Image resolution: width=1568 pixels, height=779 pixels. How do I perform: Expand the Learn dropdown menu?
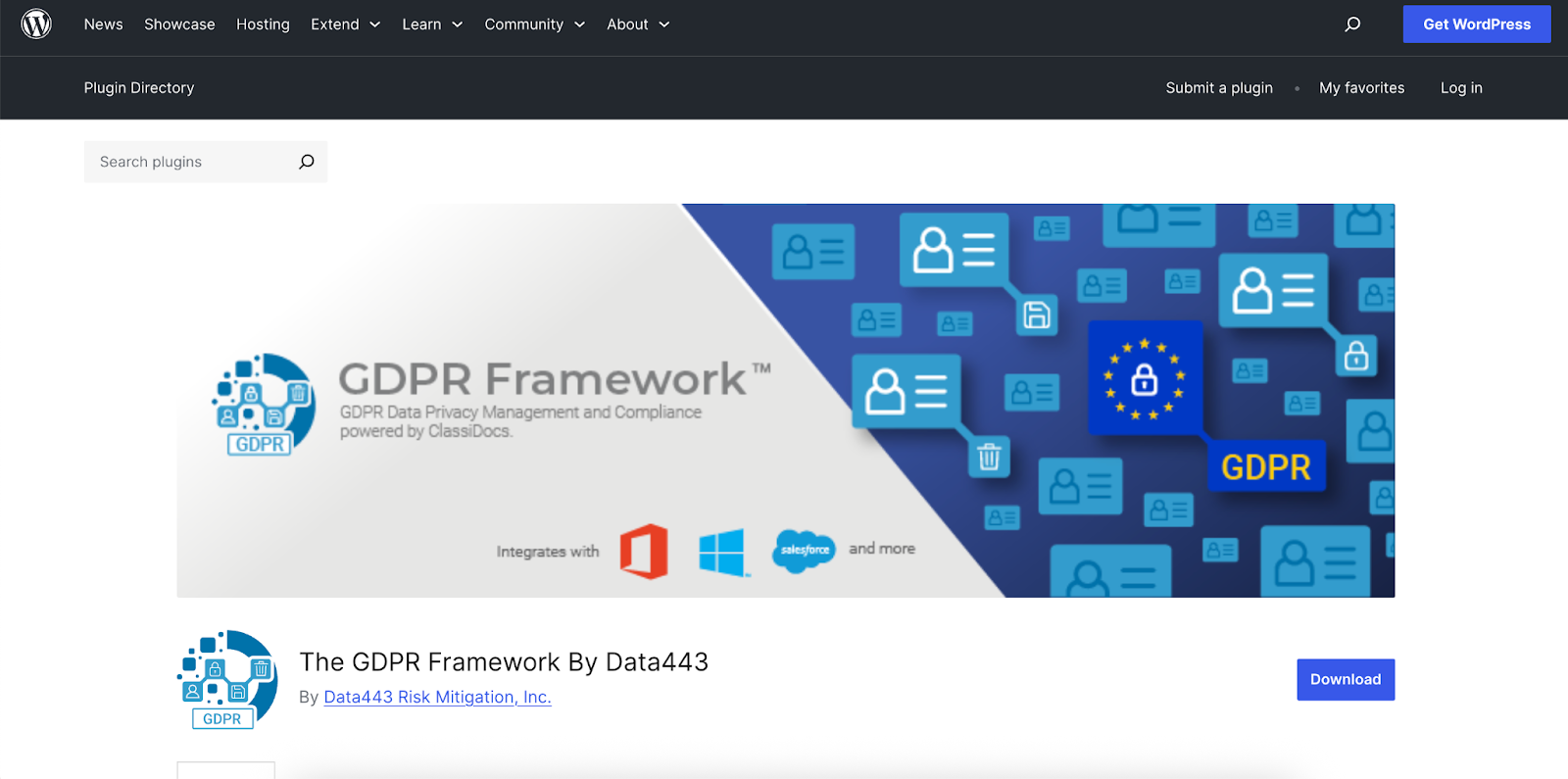pyautogui.click(x=432, y=24)
